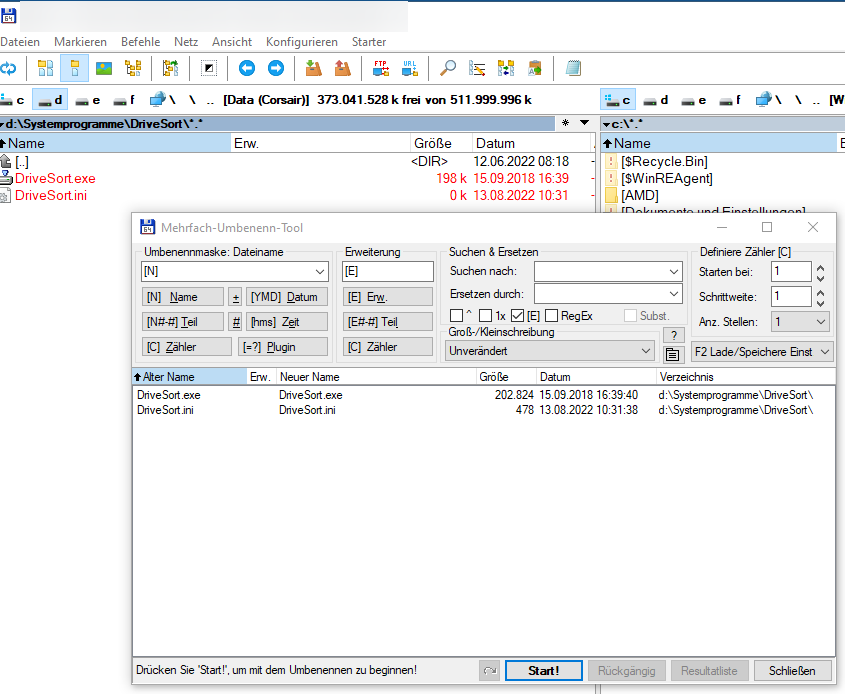Open the Ersetzen durch combo box

point(674,294)
